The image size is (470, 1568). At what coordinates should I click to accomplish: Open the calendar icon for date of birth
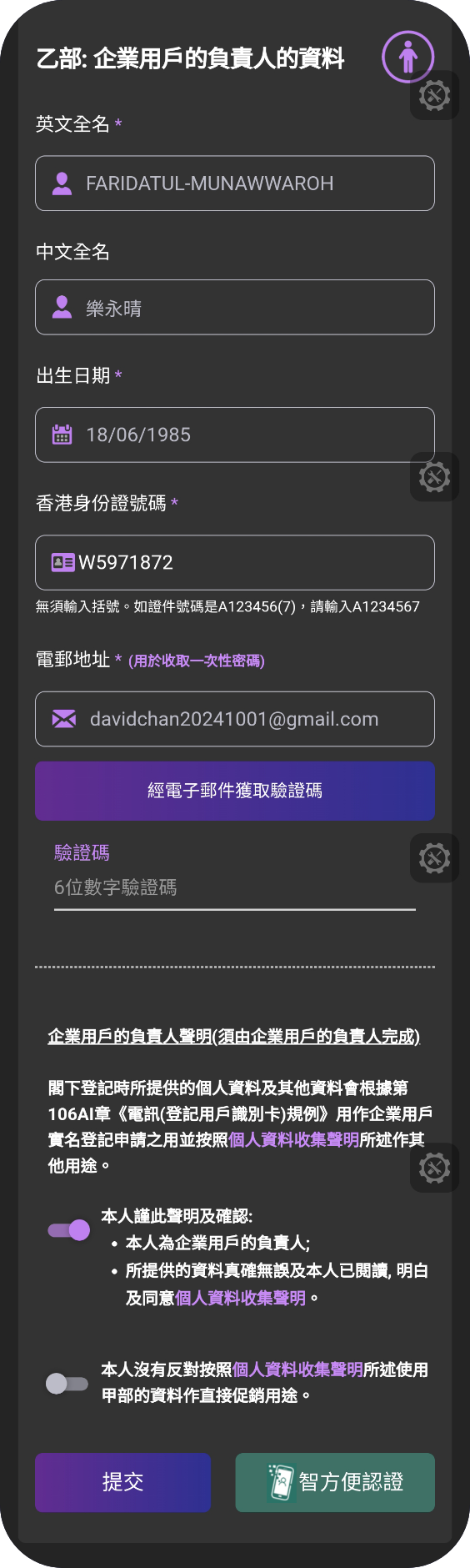coord(62,434)
